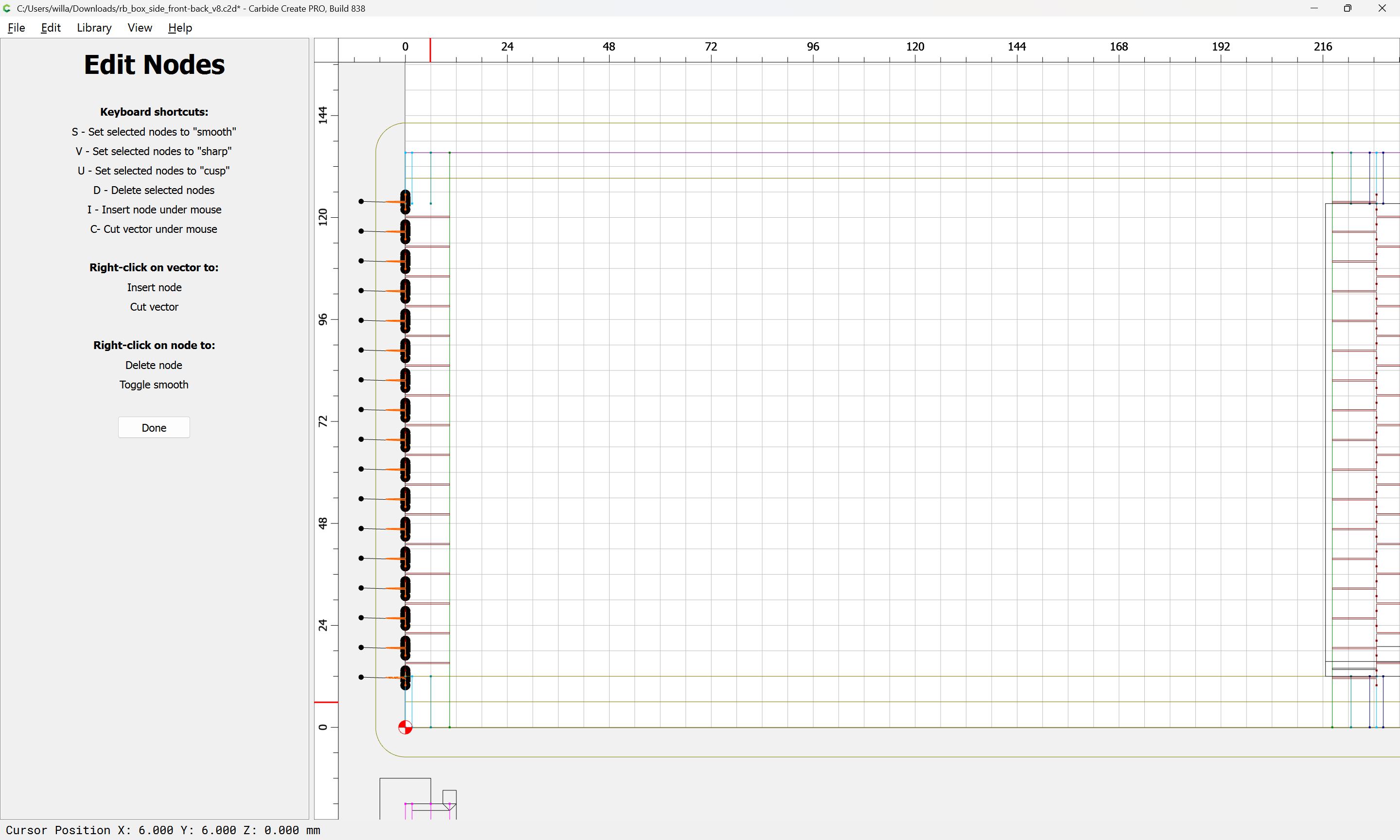1400x840 pixels.
Task: Minimize the Carbide Create window
Action: [1314, 8]
